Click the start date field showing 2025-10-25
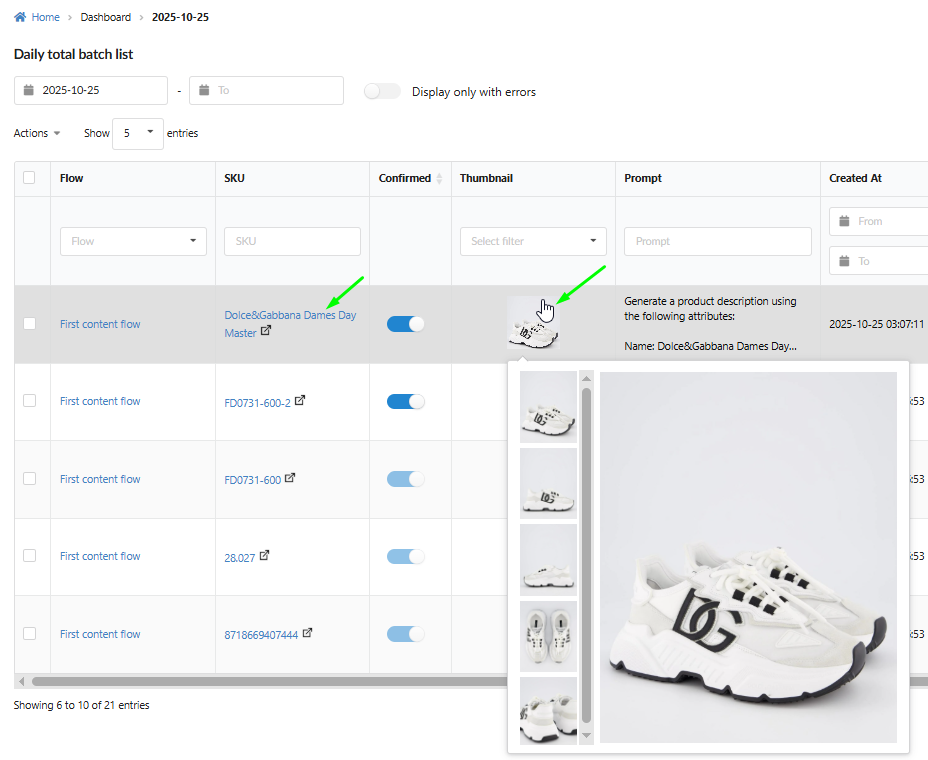The image size is (928, 760). tap(91, 90)
